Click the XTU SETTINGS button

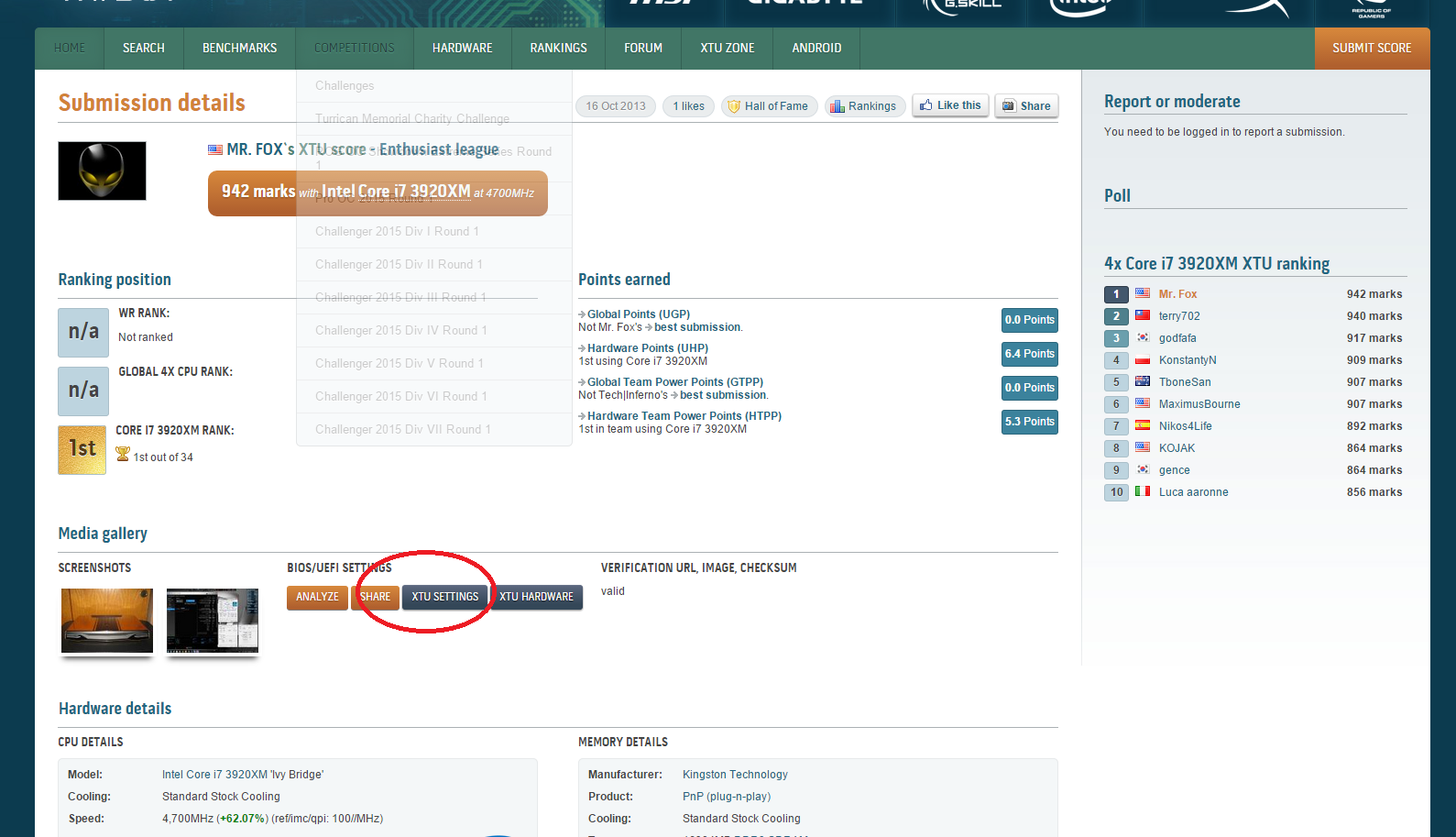pyautogui.click(x=445, y=597)
